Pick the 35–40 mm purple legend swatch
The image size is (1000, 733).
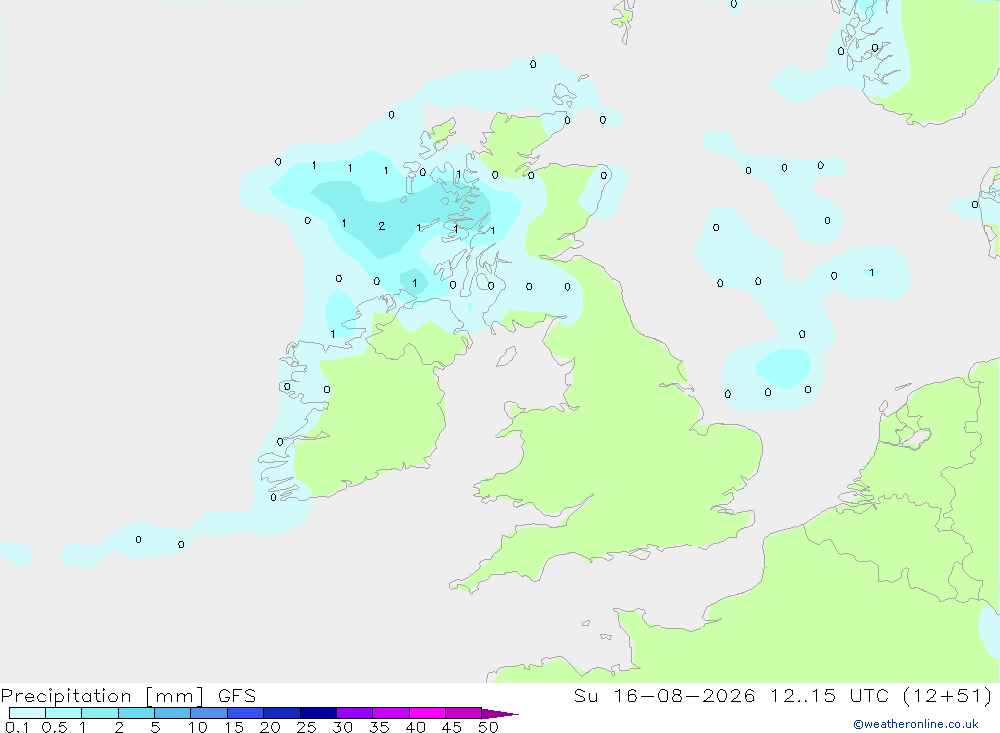391,713
